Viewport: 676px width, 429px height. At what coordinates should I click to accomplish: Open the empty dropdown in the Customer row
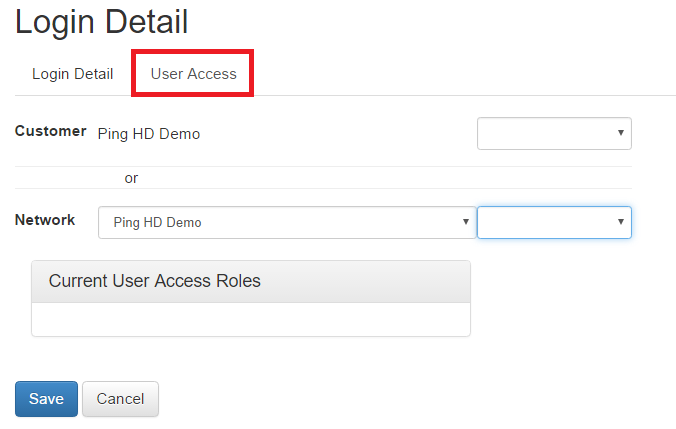click(x=554, y=133)
